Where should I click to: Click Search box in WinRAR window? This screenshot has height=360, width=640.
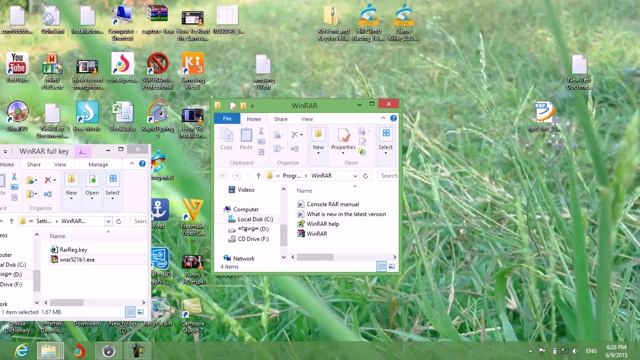click(388, 176)
